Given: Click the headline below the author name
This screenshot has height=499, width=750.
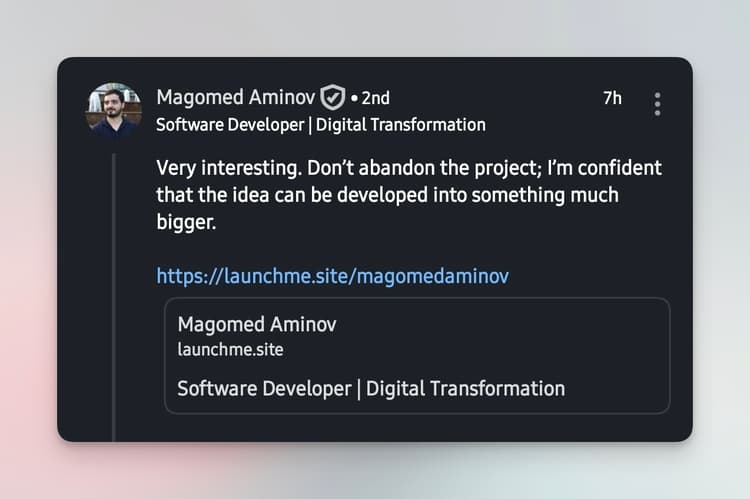Looking at the screenshot, I should [x=320, y=125].
